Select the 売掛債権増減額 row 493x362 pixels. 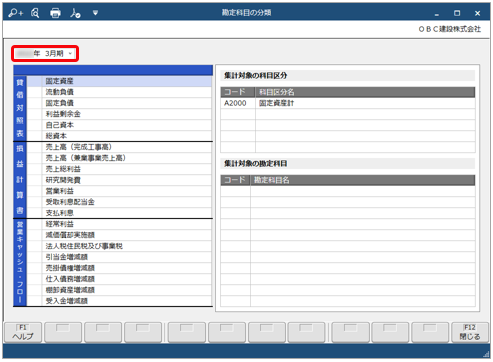click(x=119, y=268)
